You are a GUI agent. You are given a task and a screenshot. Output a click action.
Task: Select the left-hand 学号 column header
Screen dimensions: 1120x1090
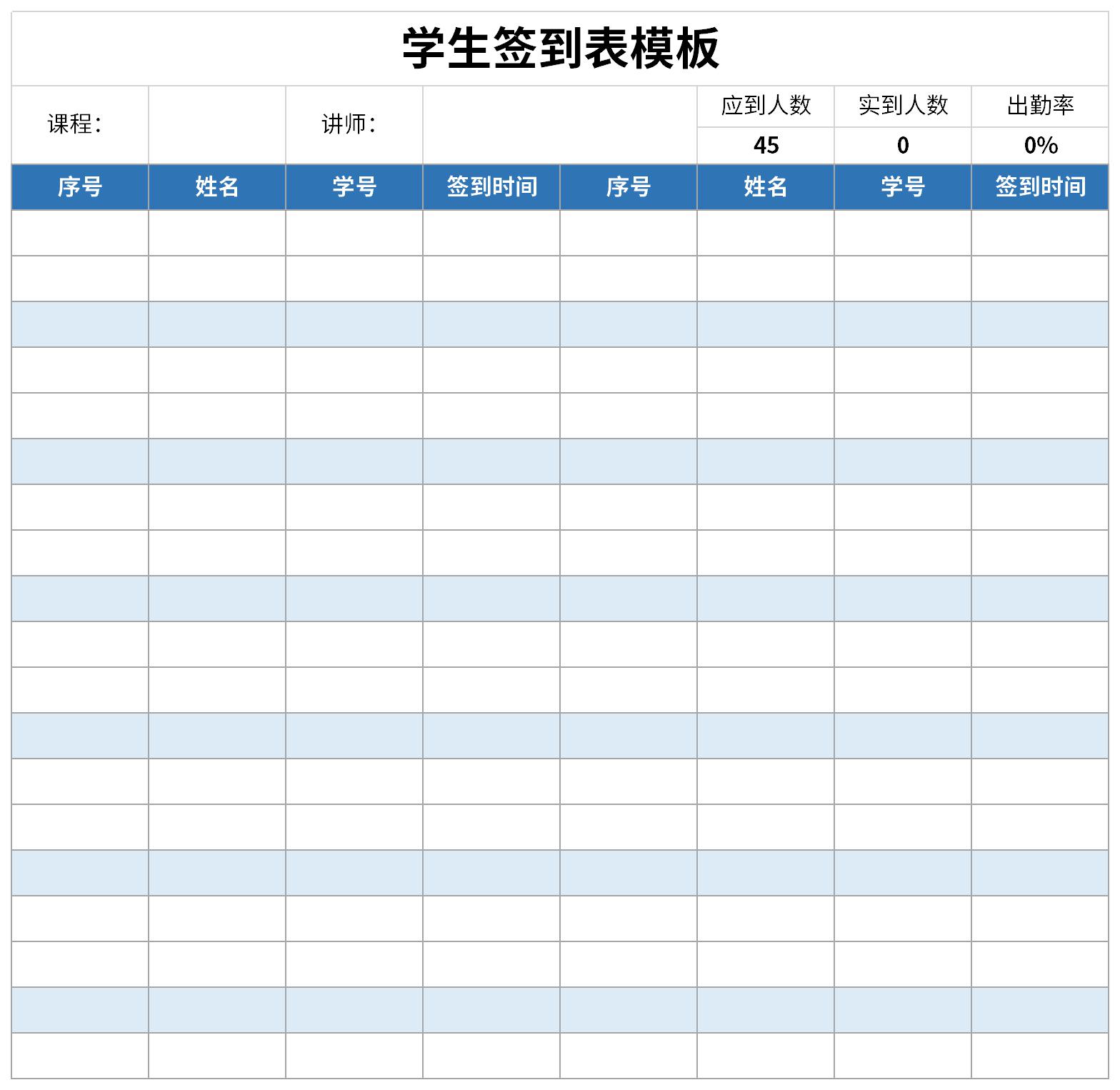click(354, 187)
